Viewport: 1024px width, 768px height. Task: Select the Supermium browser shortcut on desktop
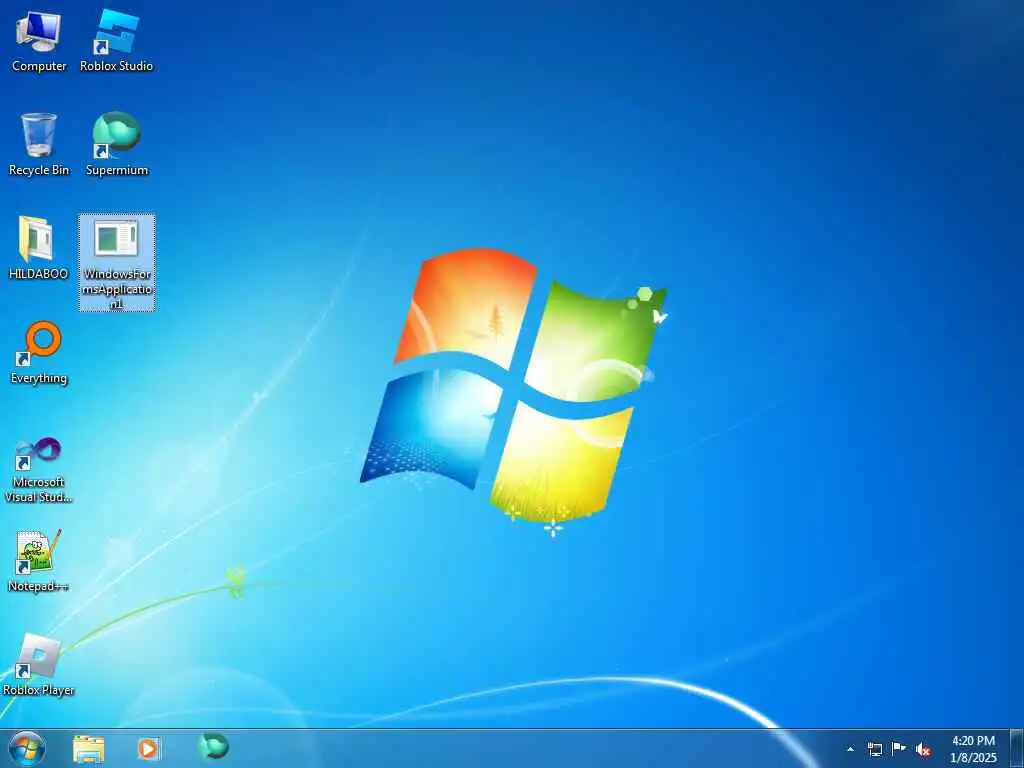click(x=117, y=144)
